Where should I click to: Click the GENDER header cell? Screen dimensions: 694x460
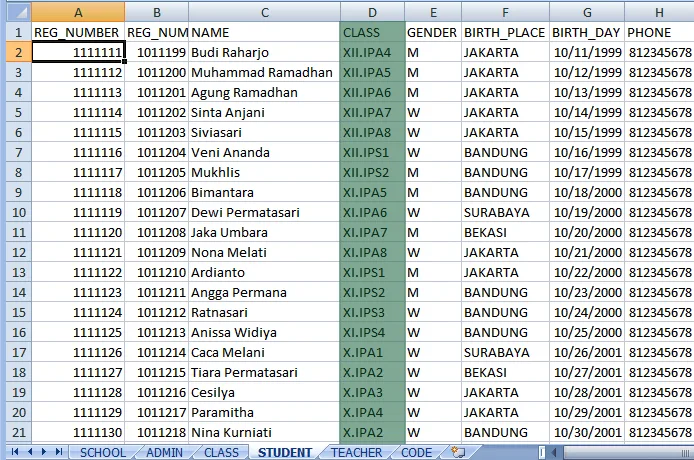pos(433,32)
